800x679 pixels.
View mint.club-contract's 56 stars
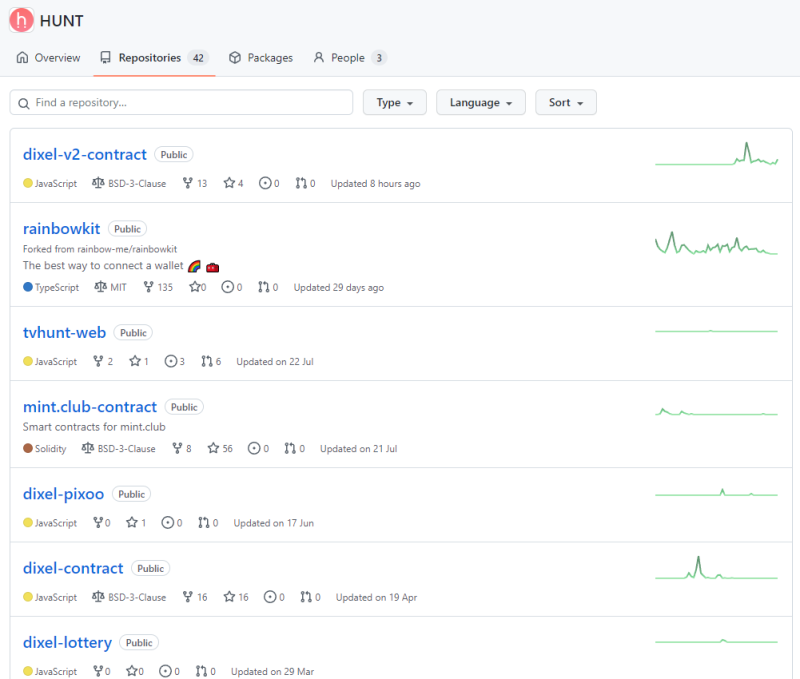[220, 448]
